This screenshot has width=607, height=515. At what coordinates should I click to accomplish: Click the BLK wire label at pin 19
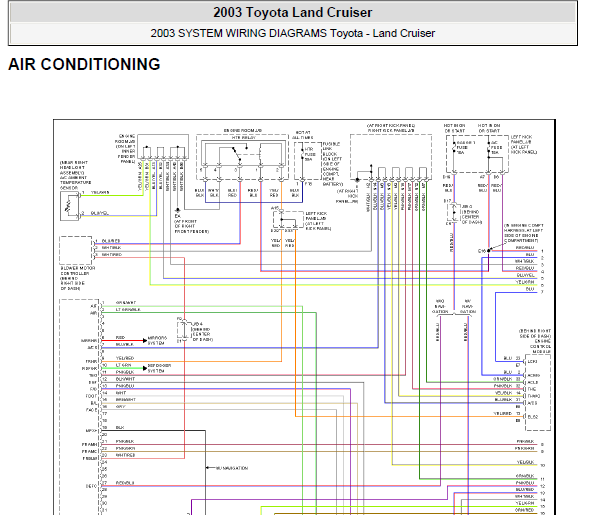click(120, 427)
